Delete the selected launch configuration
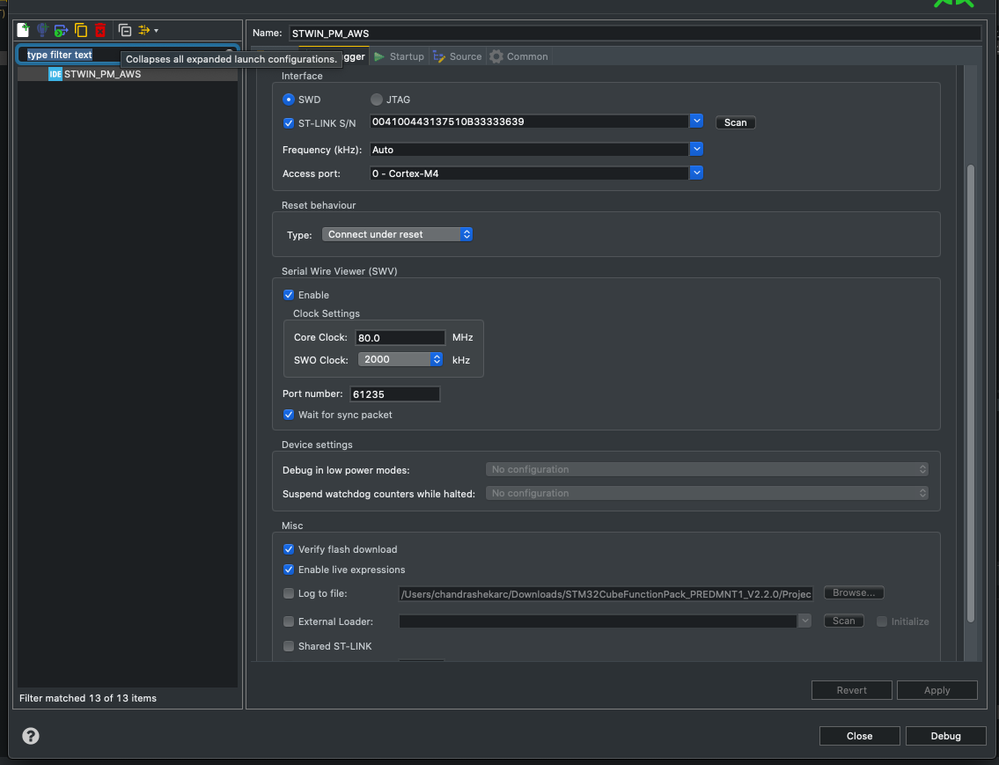Image resolution: width=999 pixels, height=765 pixels. coord(100,30)
